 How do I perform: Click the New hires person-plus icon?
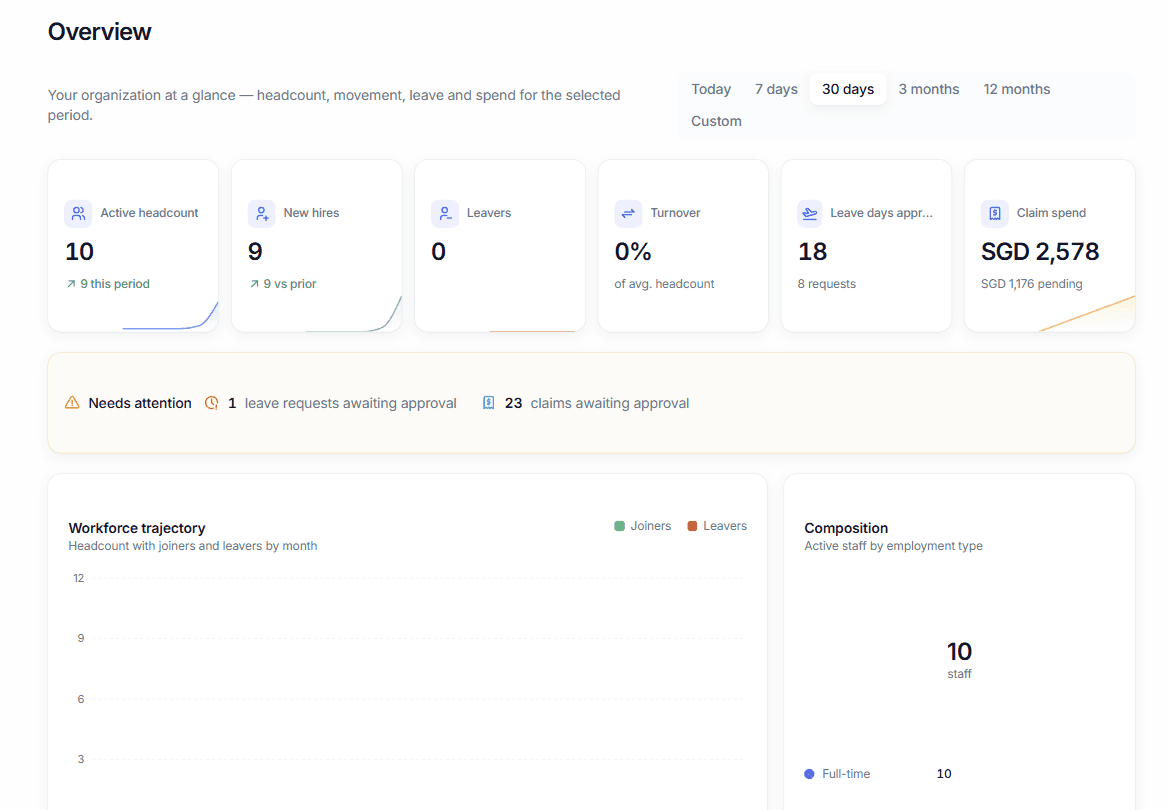click(262, 213)
